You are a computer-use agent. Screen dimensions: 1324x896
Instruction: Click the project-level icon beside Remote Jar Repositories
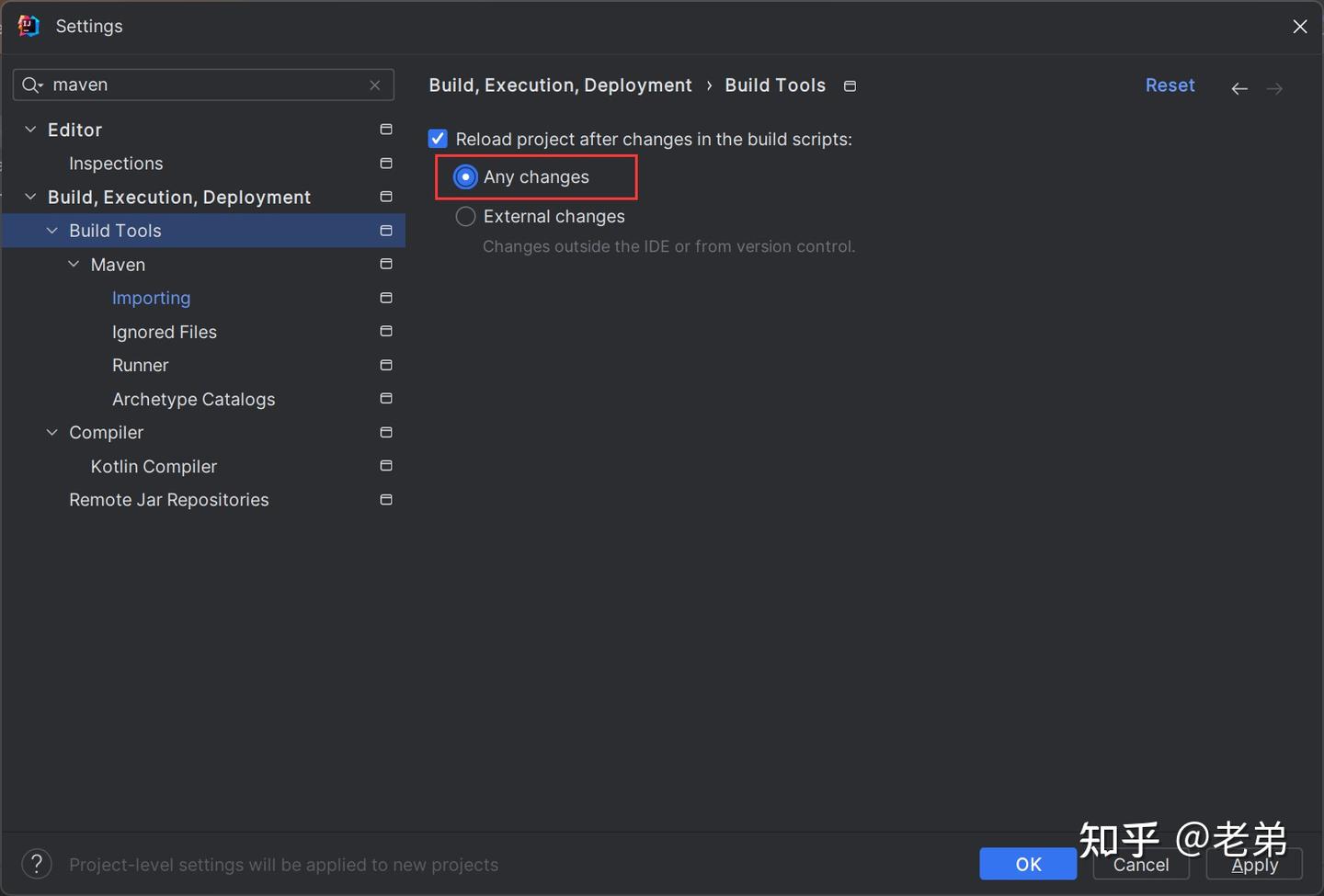(x=386, y=500)
